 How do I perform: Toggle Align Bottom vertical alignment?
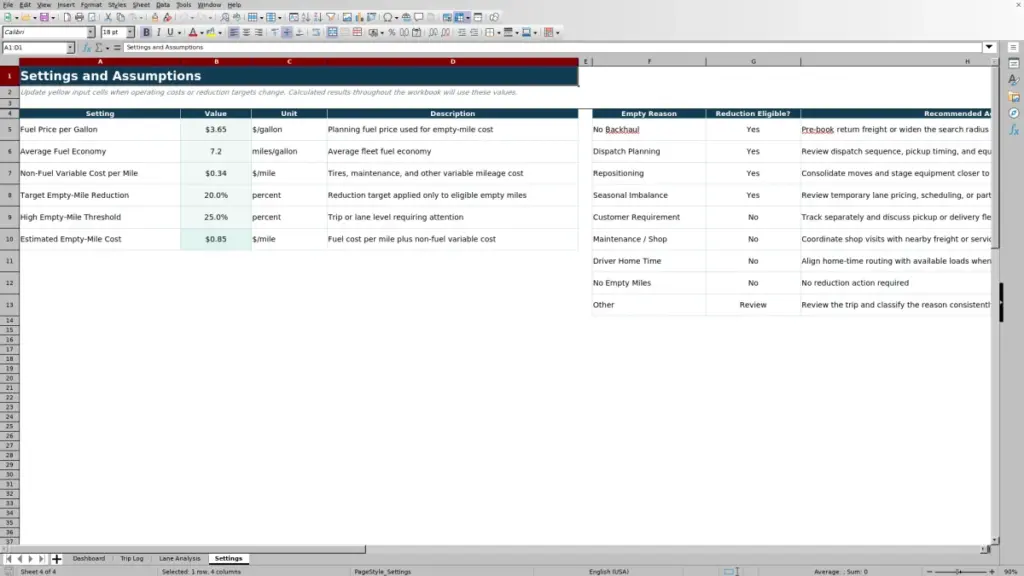[x=300, y=32]
